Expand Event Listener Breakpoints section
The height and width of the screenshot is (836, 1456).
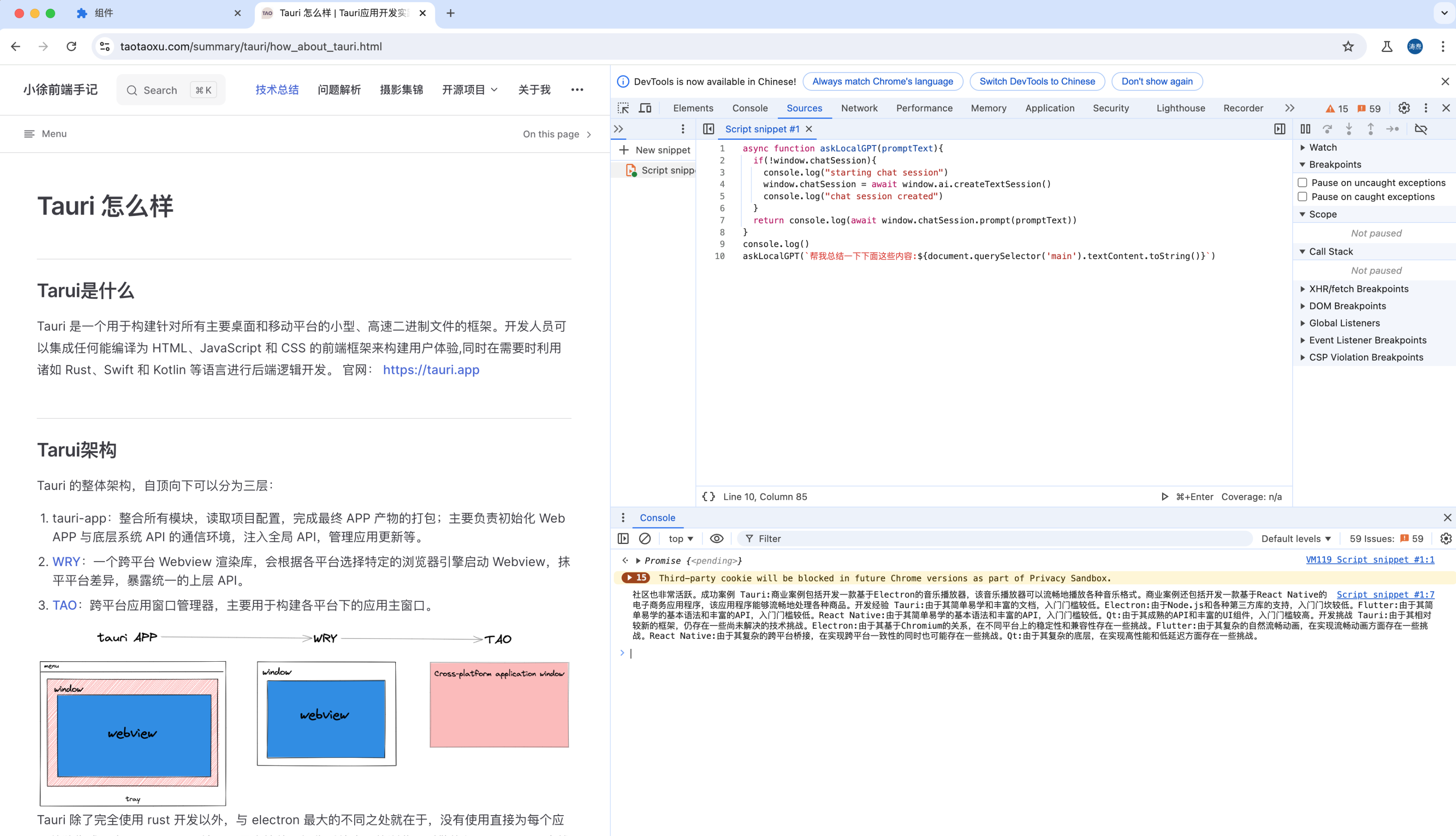(1303, 340)
